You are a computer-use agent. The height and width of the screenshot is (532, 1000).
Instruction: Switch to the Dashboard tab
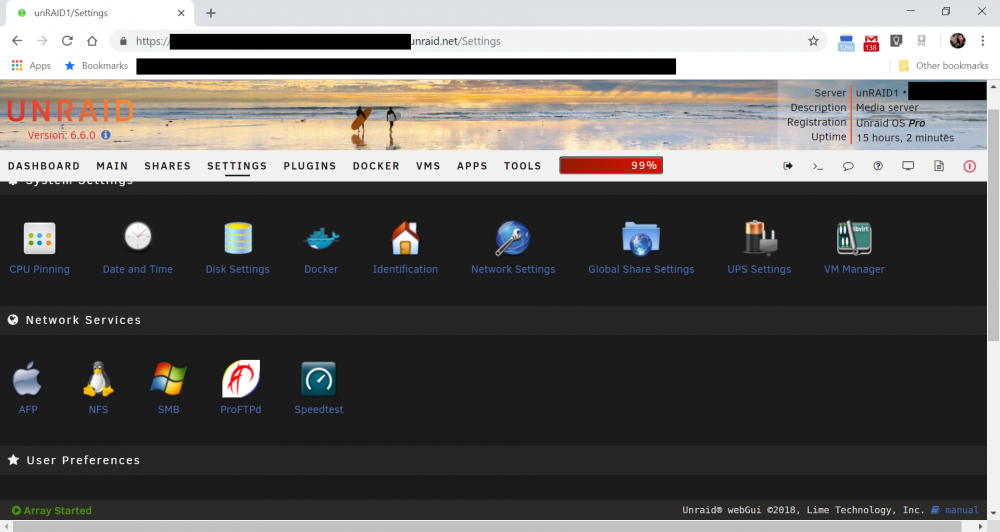pyautogui.click(x=44, y=166)
